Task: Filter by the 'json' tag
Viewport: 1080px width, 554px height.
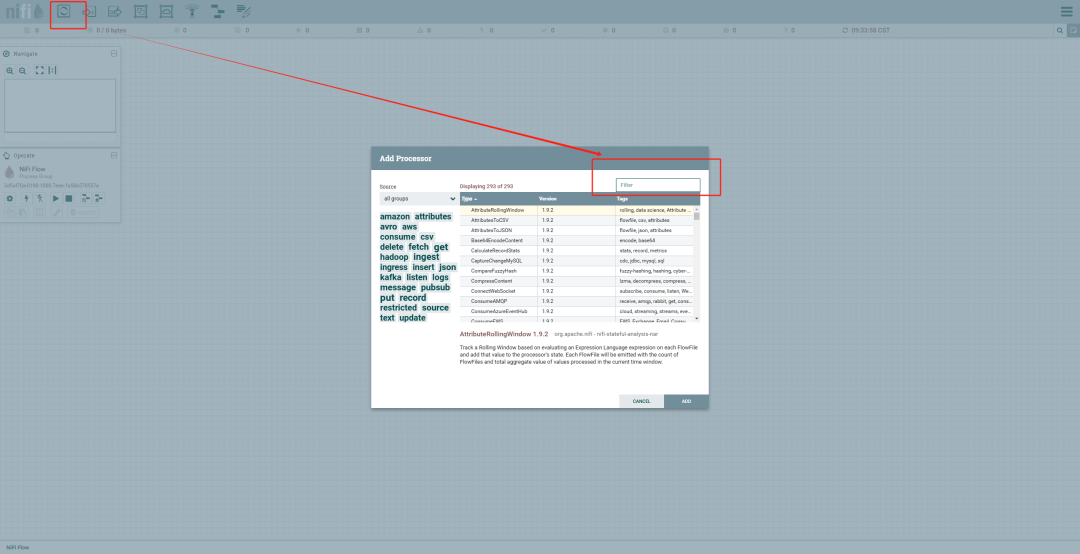Action: tap(448, 267)
